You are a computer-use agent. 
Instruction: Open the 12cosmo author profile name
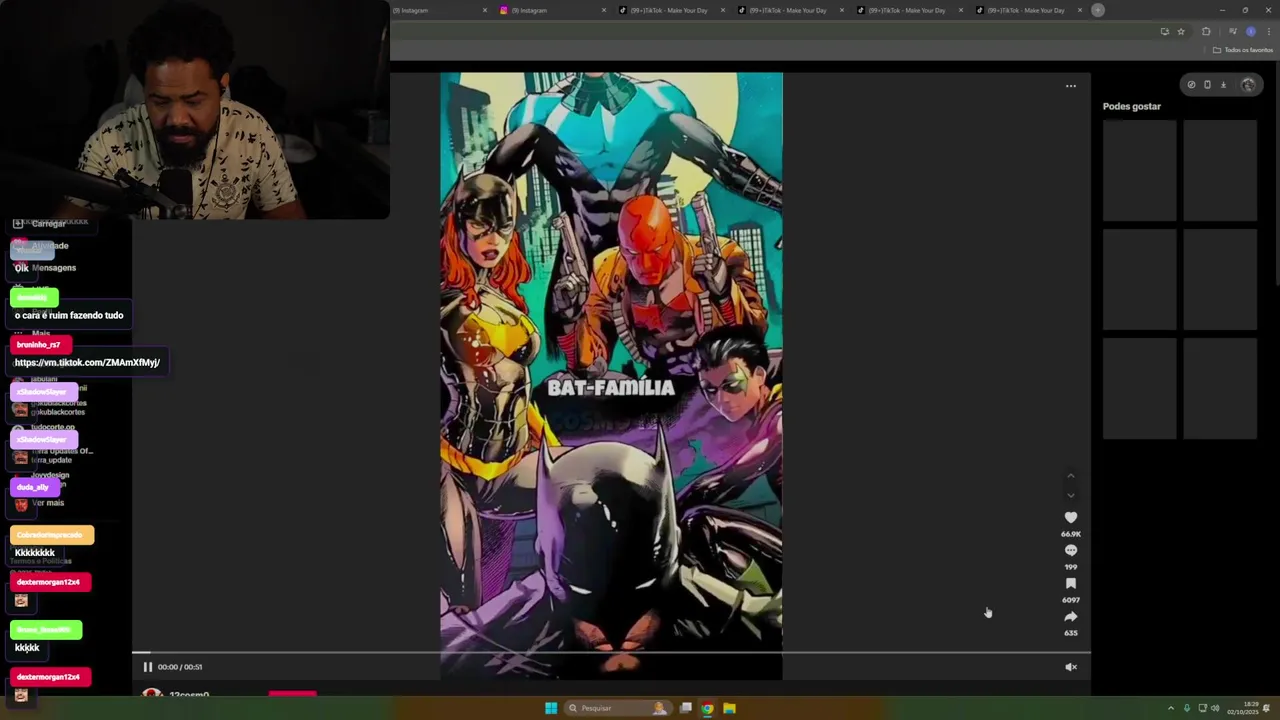coord(189,694)
